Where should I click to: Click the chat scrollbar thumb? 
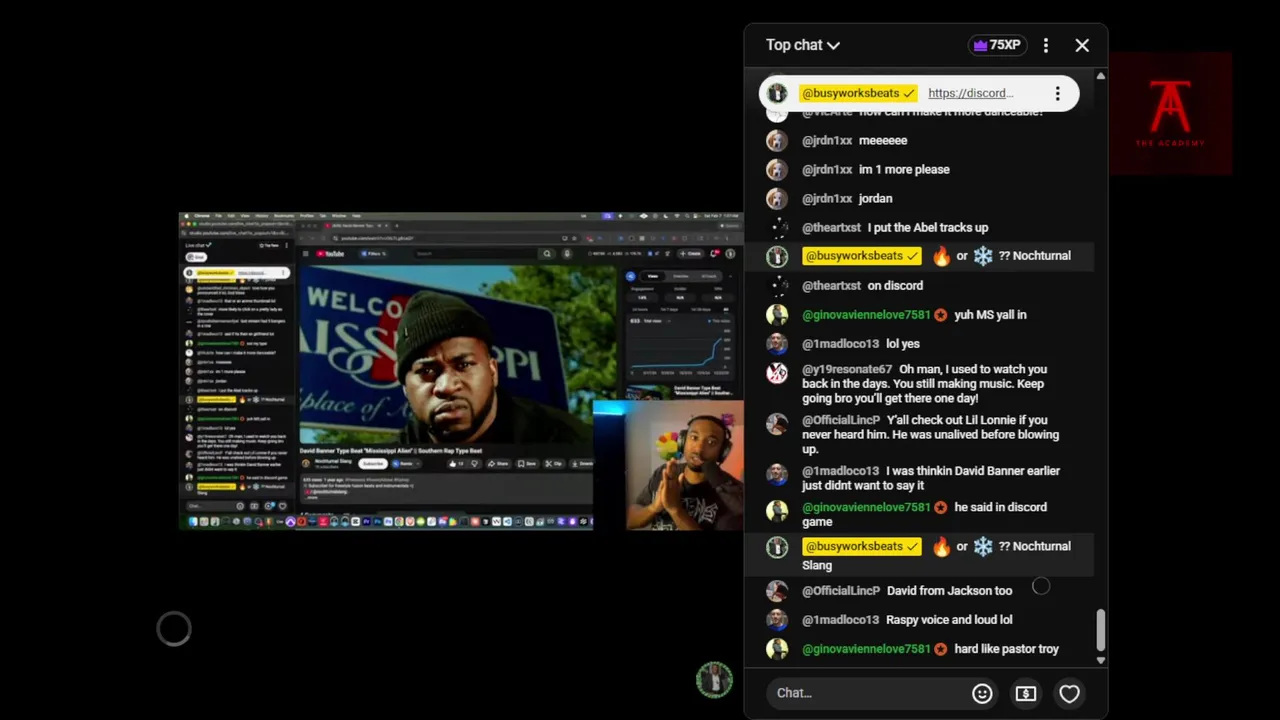(x=1101, y=630)
